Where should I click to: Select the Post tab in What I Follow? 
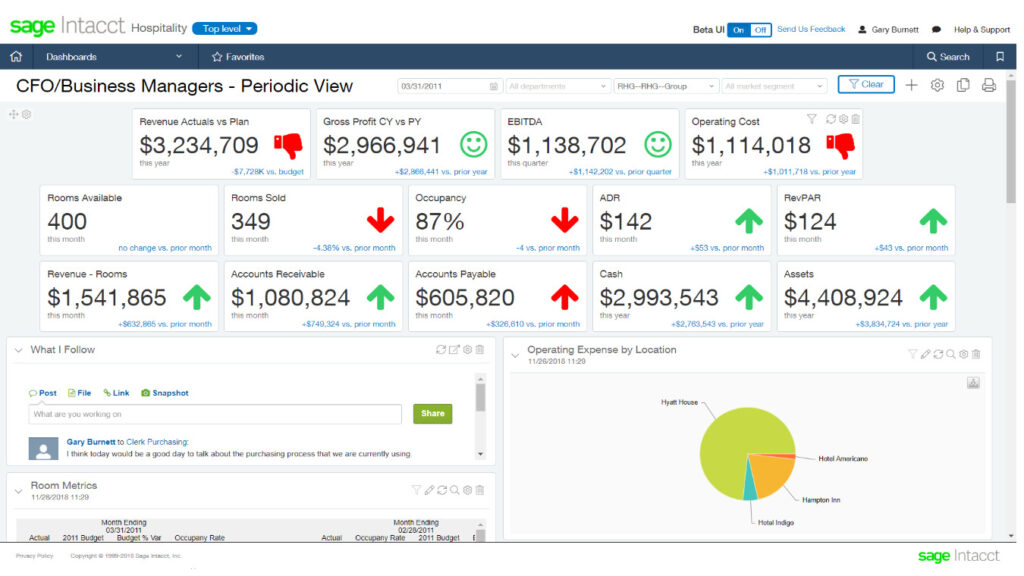pos(42,393)
